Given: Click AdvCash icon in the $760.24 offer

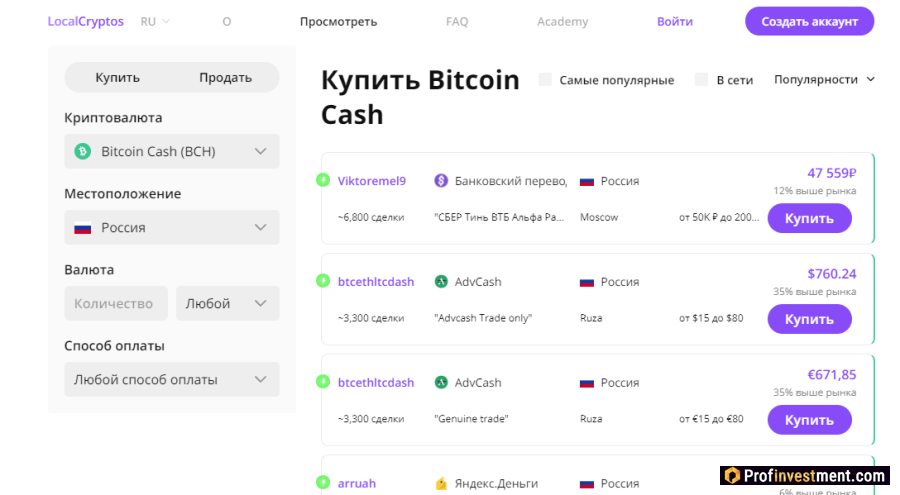Looking at the screenshot, I should tap(441, 282).
